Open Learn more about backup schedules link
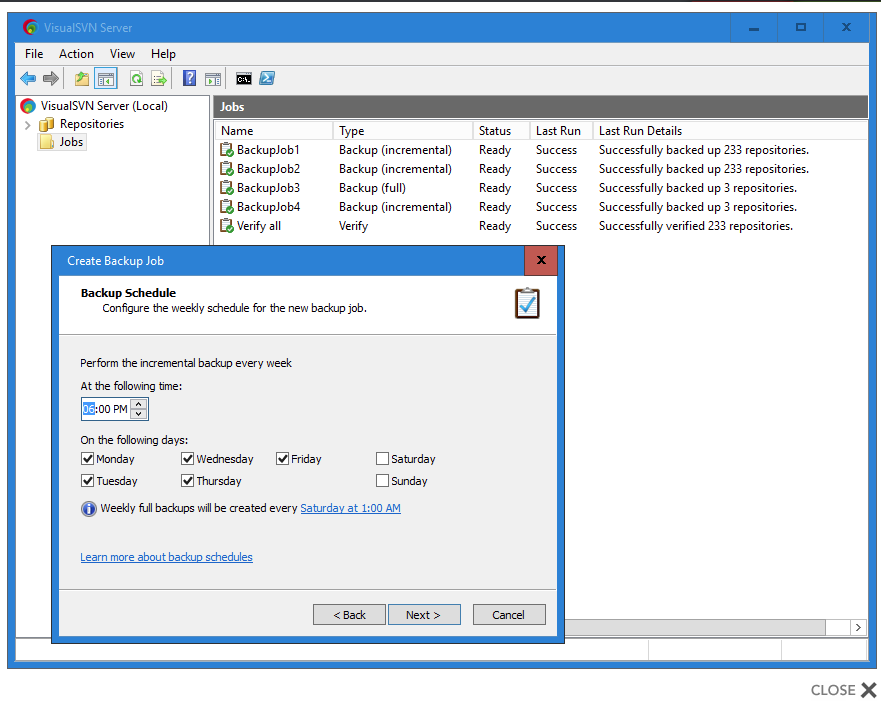The height and width of the screenshot is (709, 881). point(166,557)
